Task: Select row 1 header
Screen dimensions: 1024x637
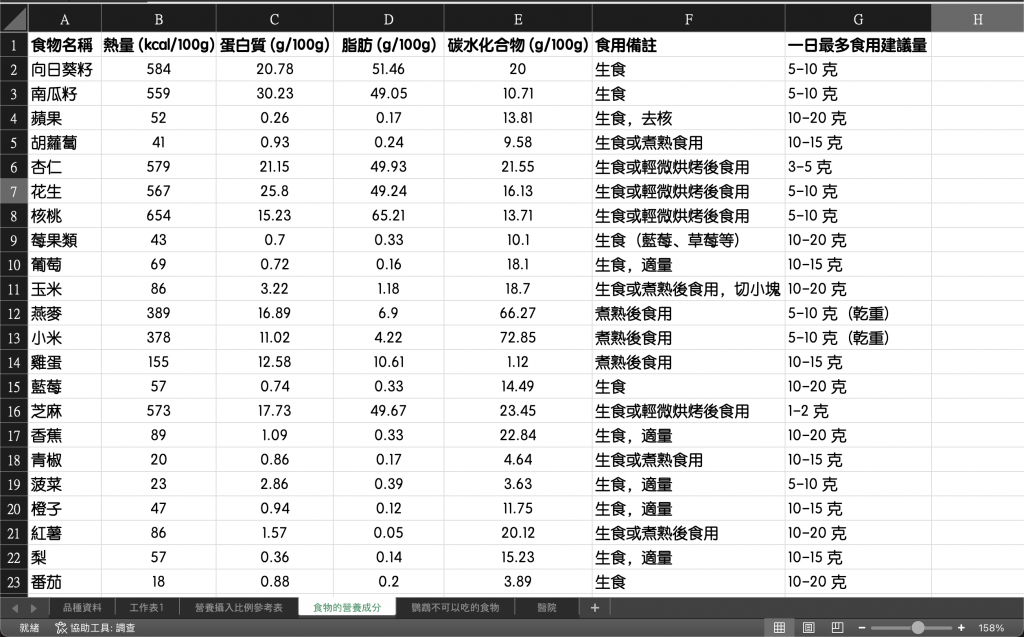Action: (14, 45)
